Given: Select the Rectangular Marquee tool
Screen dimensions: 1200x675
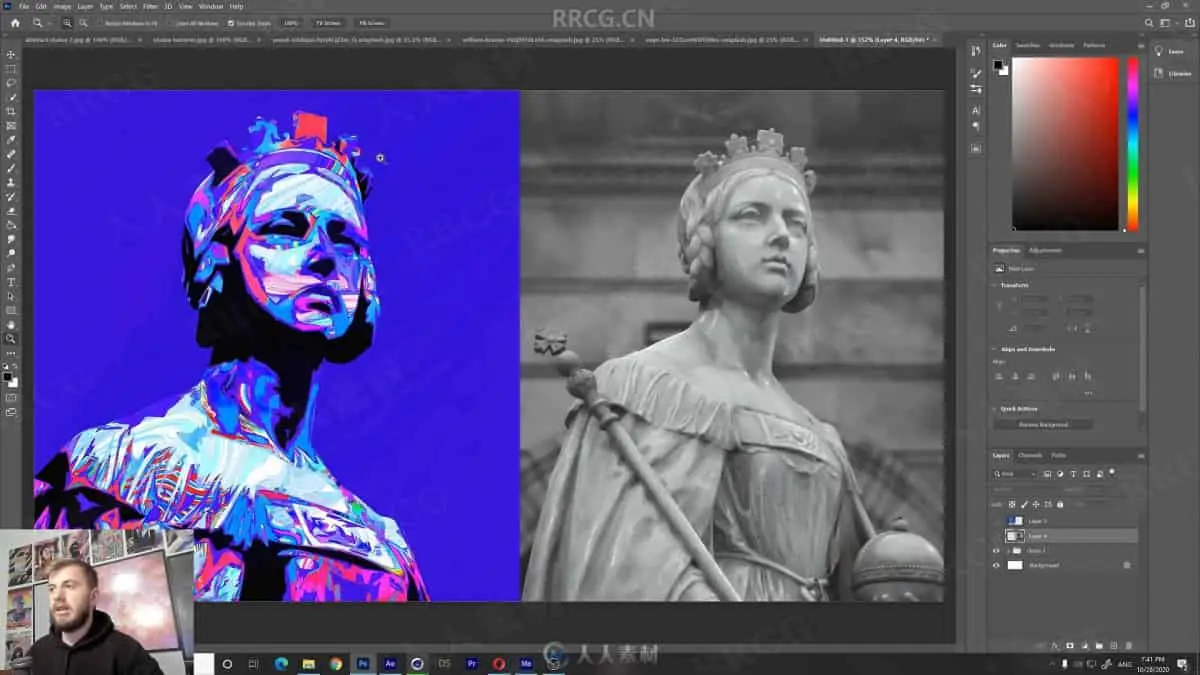Looking at the screenshot, I should 11,69.
